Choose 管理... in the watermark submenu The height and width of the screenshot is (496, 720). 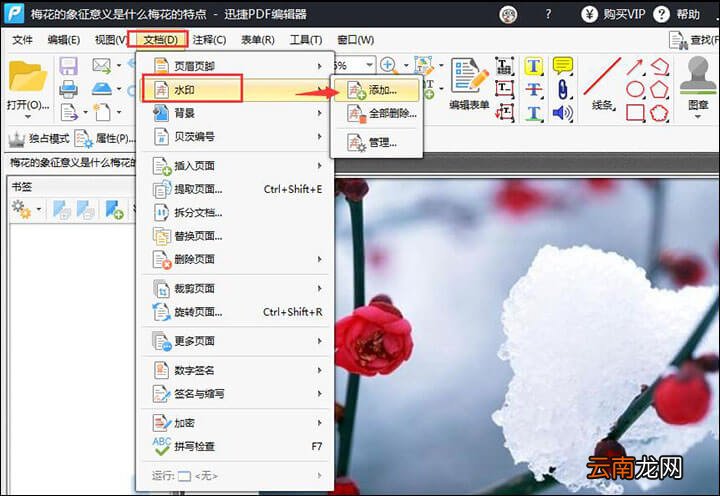coord(377,143)
